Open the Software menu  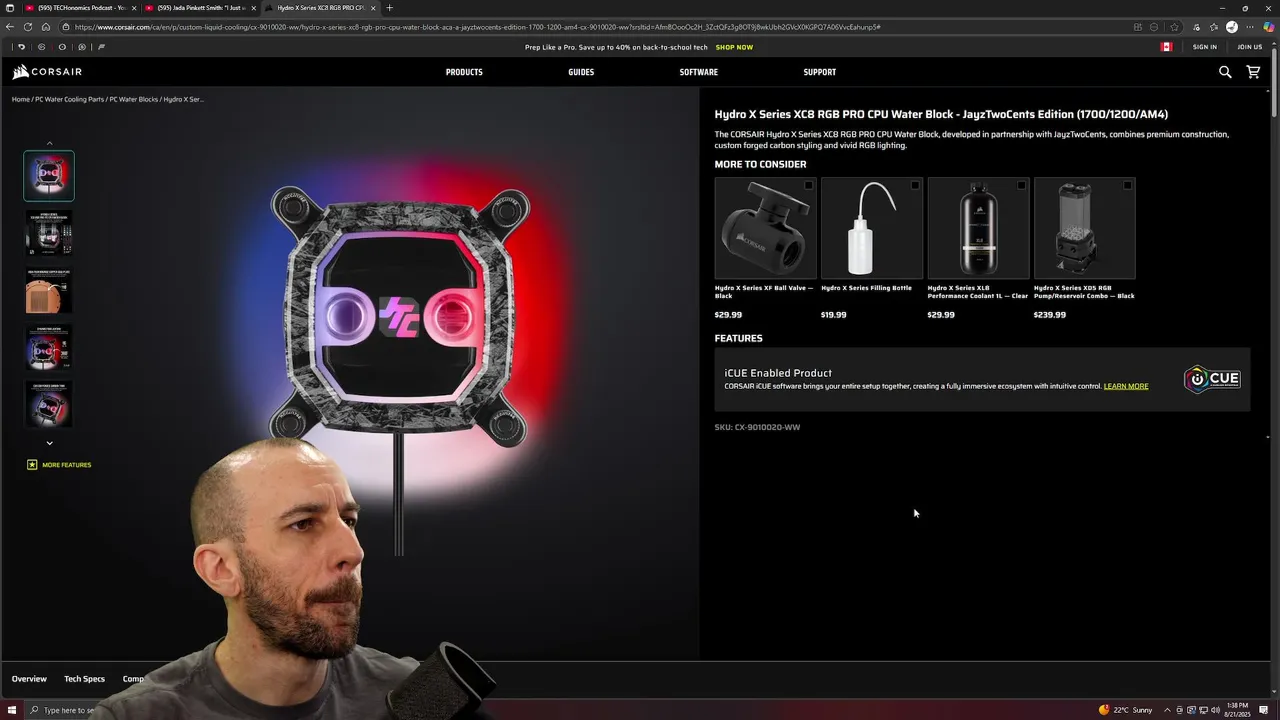click(699, 72)
